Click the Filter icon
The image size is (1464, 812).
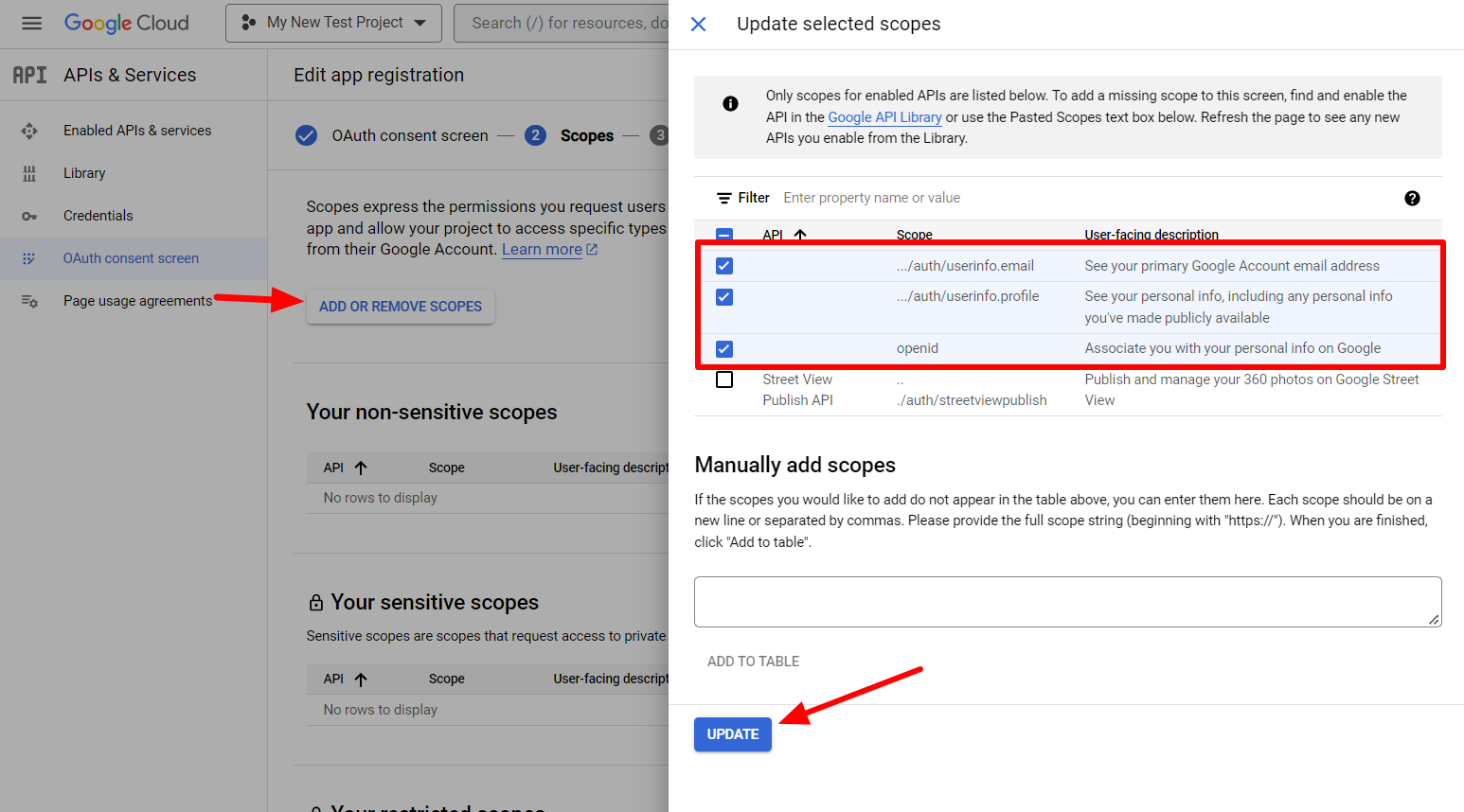724,198
